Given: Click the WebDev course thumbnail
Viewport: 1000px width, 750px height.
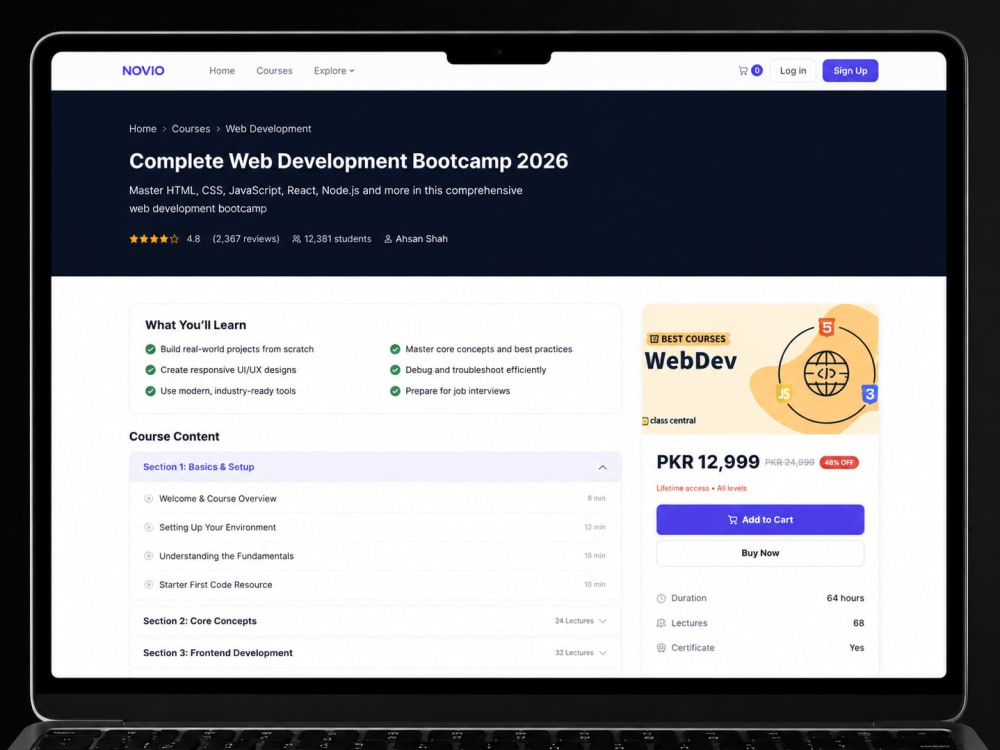Looking at the screenshot, I should click(x=760, y=369).
